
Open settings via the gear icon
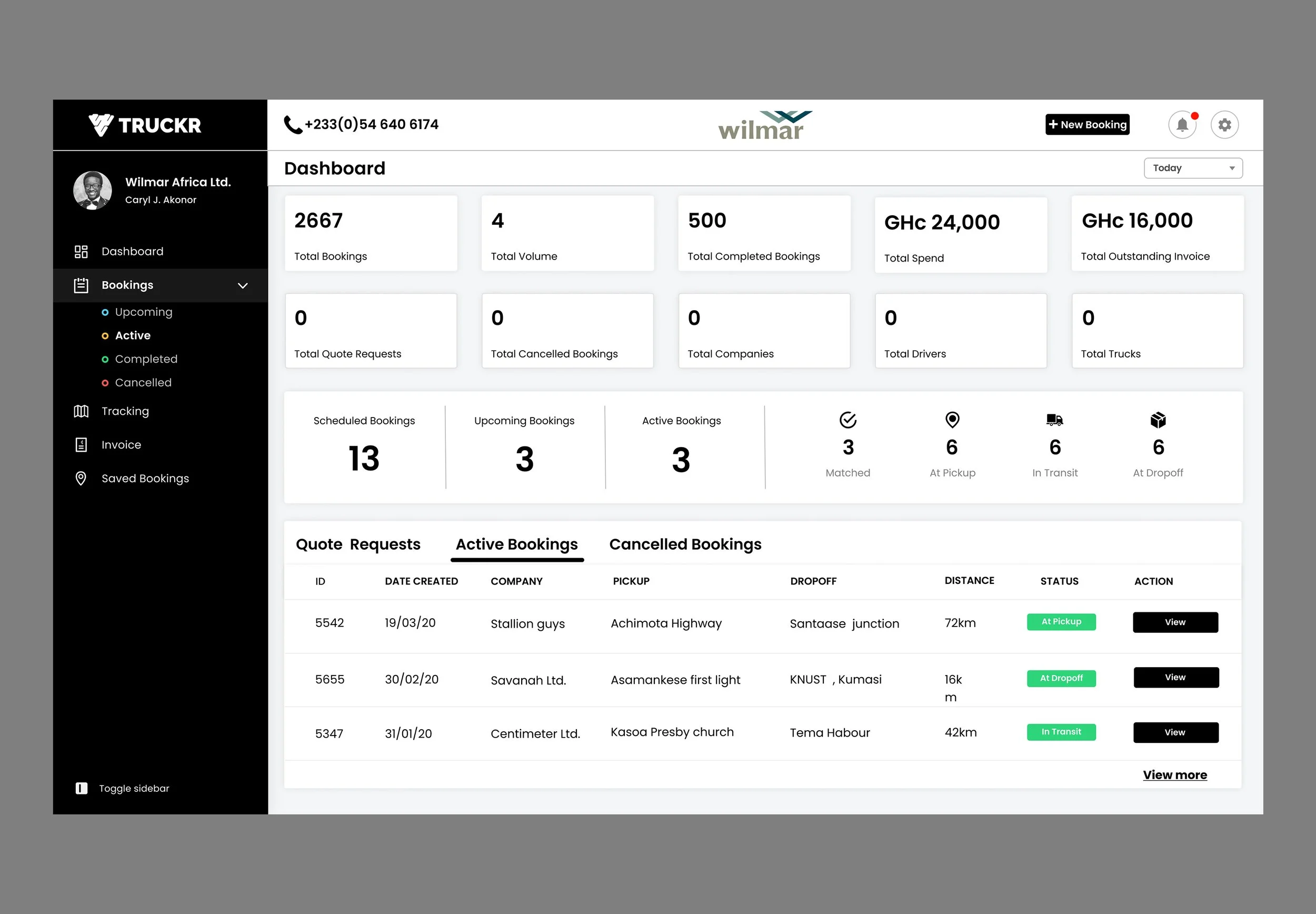pos(1224,125)
